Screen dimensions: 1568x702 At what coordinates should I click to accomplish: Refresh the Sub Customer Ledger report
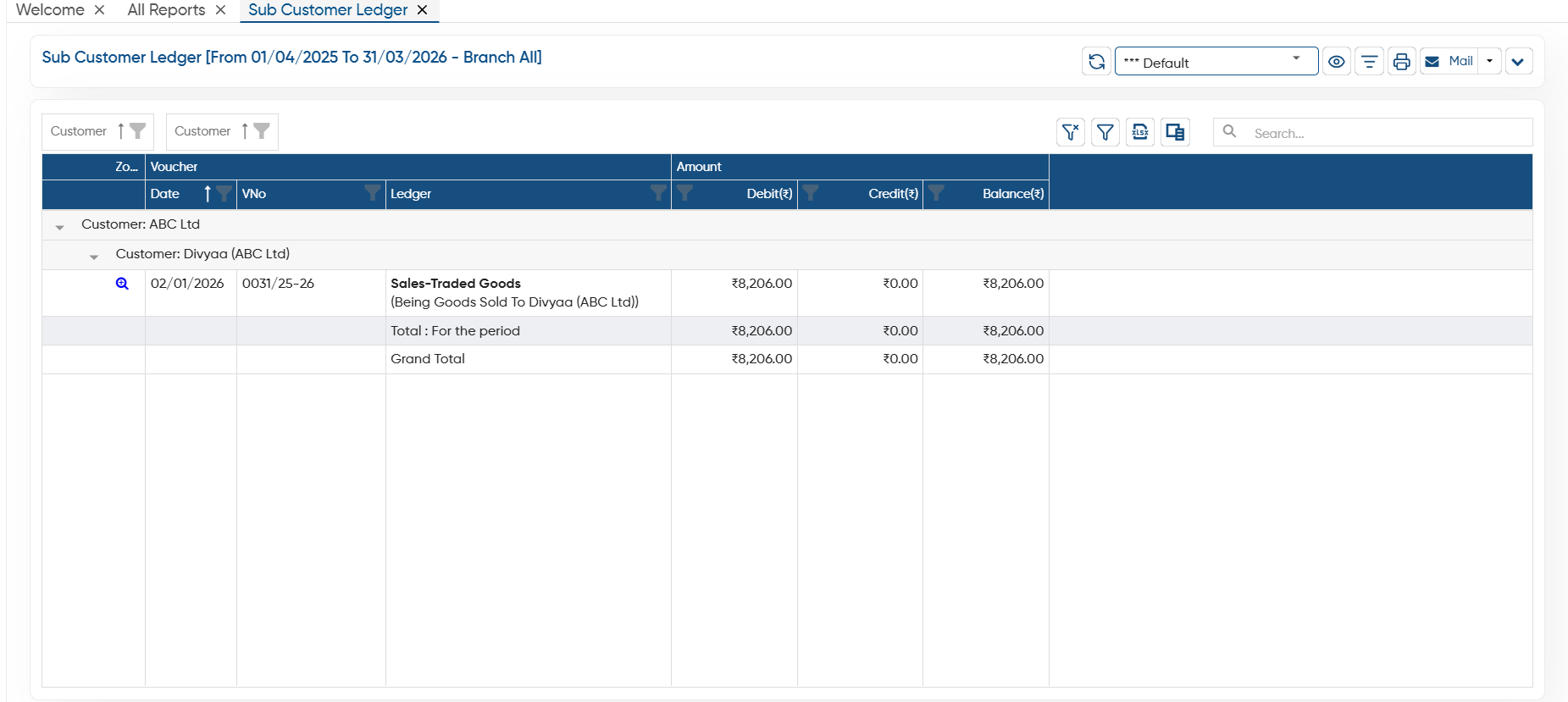[1096, 61]
